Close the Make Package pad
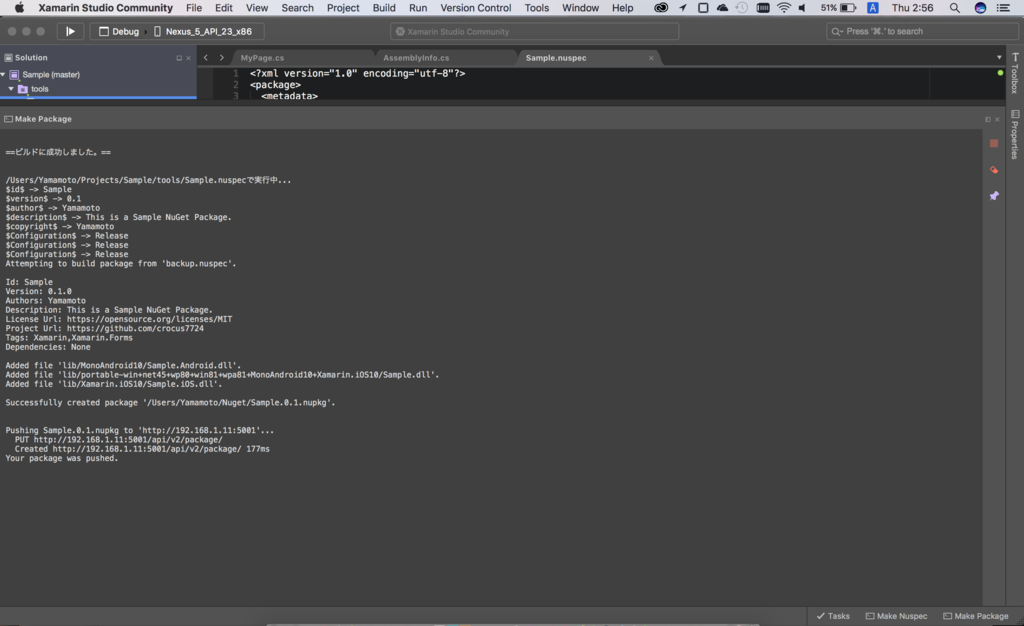The width and height of the screenshot is (1024, 626). click(x=997, y=119)
